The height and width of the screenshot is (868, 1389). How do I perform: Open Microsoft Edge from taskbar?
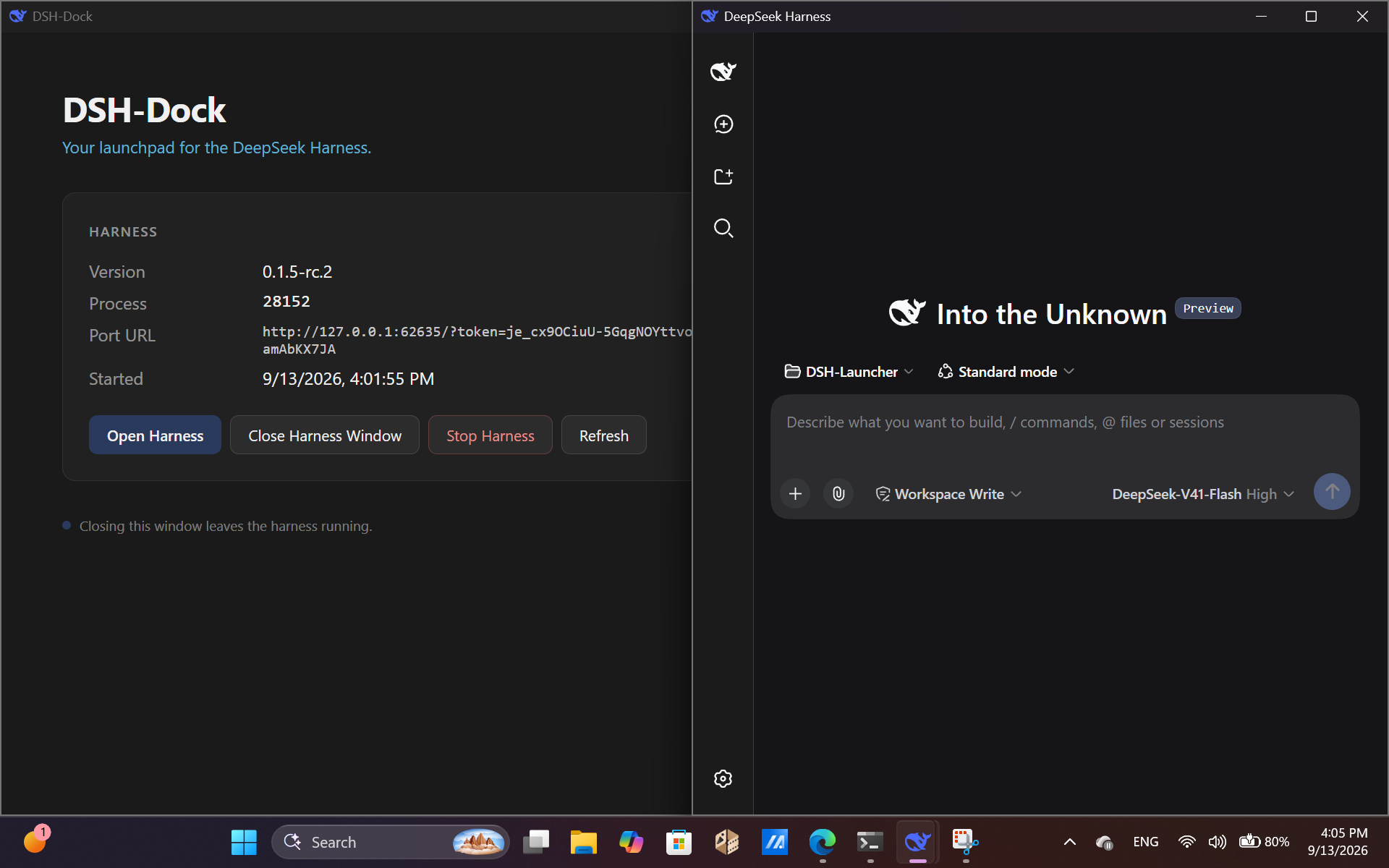click(x=822, y=842)
